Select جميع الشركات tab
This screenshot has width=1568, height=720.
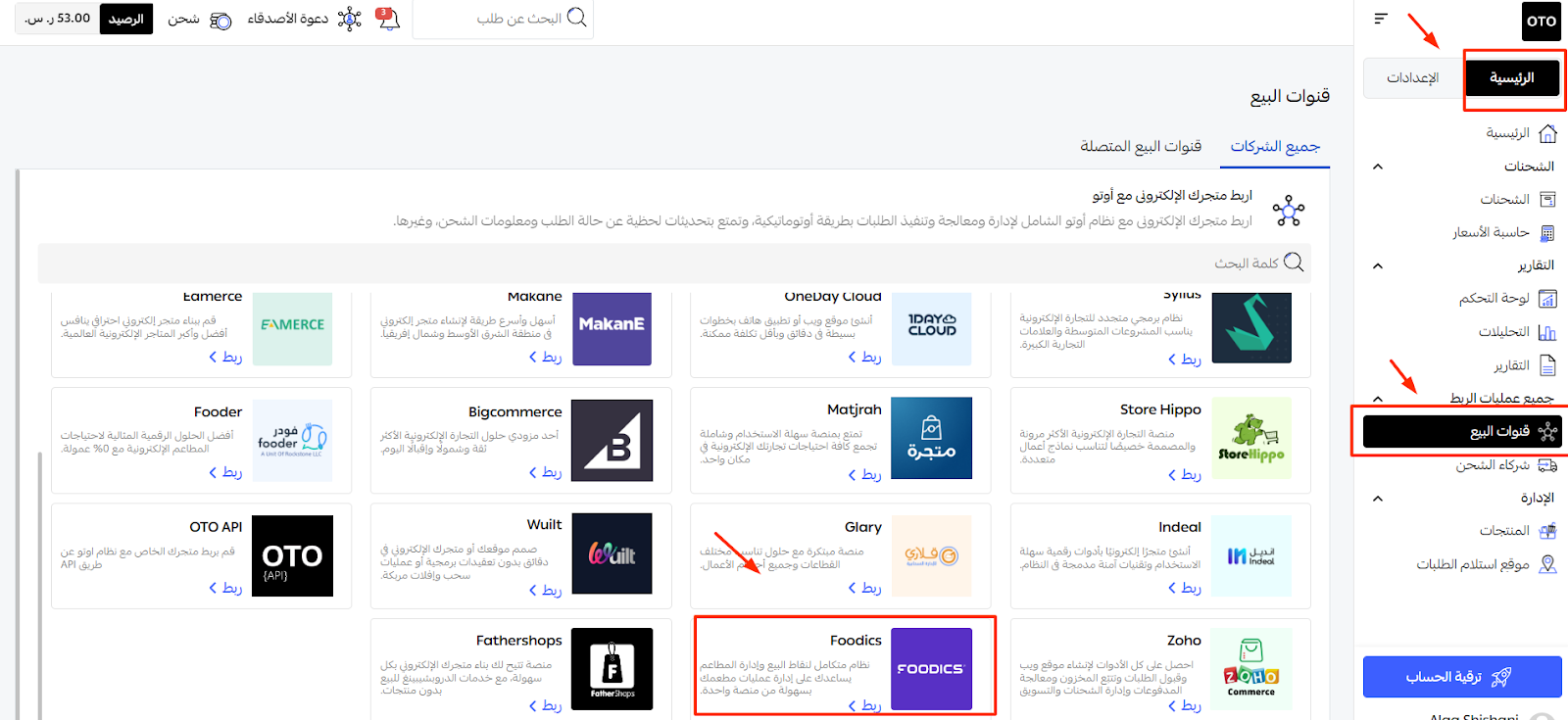coord(1275,146)
